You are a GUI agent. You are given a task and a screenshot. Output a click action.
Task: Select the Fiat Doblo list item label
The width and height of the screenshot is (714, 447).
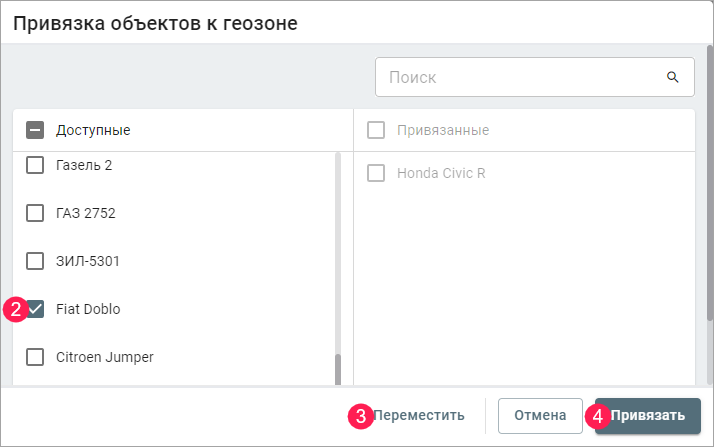[88, 309]
